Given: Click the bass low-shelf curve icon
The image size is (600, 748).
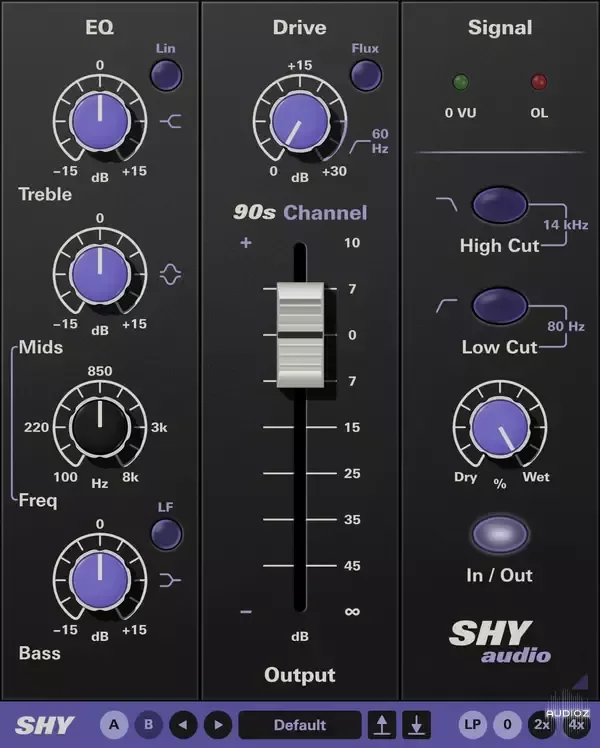Looking at the screenshot, I should click(170, 581).
